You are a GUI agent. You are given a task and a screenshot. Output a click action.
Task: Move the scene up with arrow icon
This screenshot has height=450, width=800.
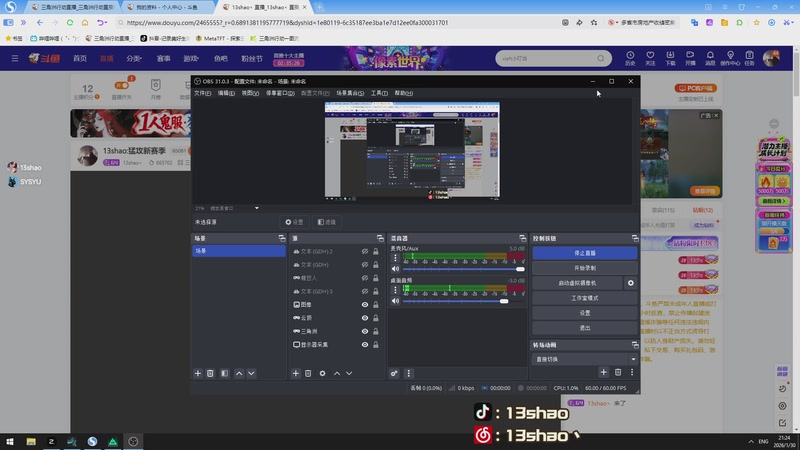point(239,373)
